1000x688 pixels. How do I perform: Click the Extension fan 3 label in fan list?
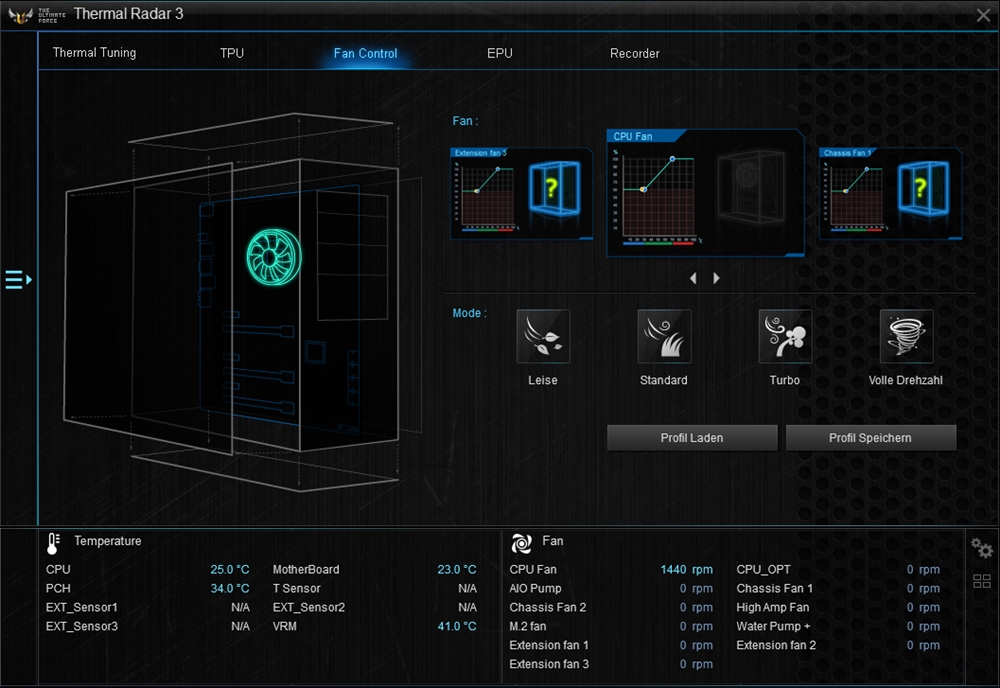pos(548,664)
